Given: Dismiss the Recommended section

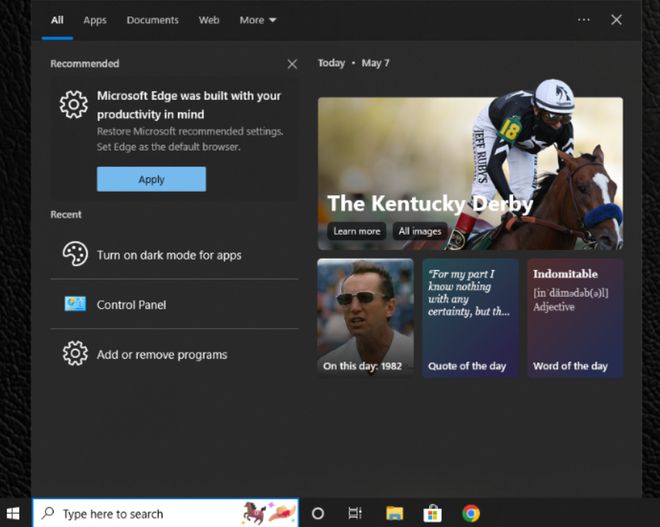Looking at the screenshot, I should tap(292, 64).
